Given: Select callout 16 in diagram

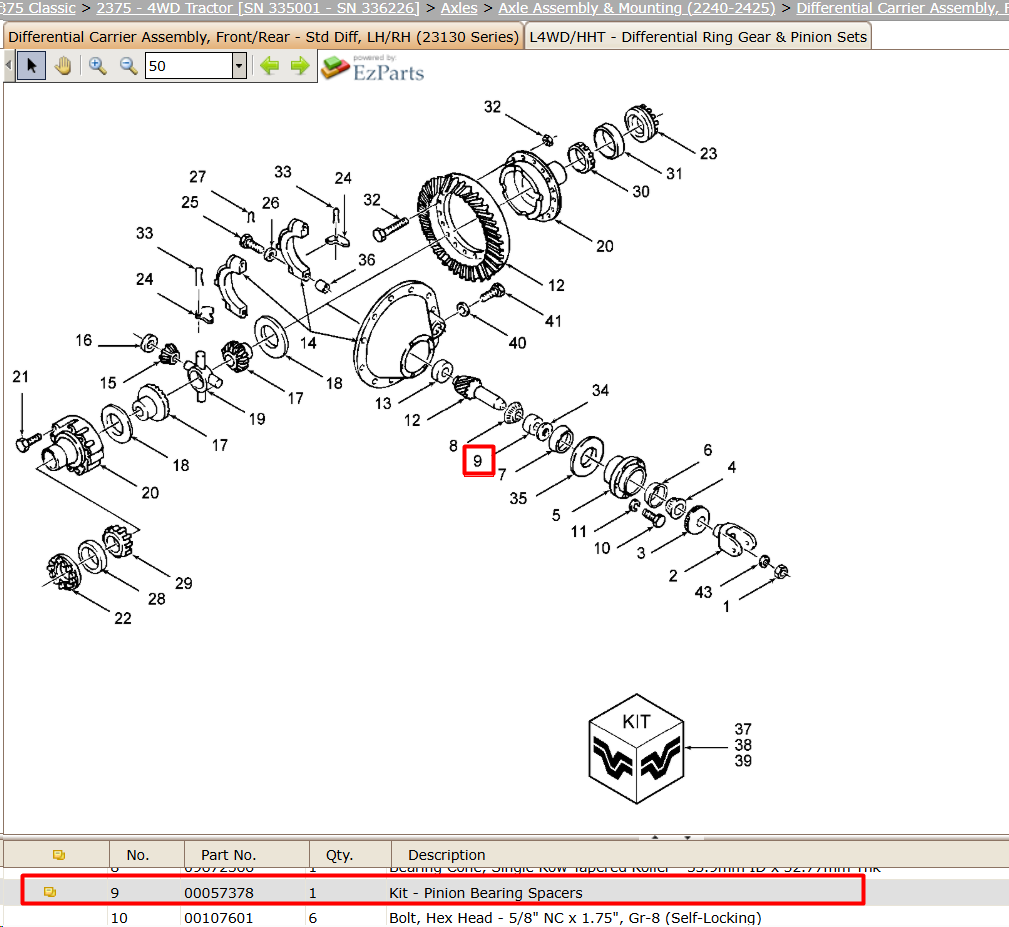Looking at the screenshot, I should coord(84,340).
